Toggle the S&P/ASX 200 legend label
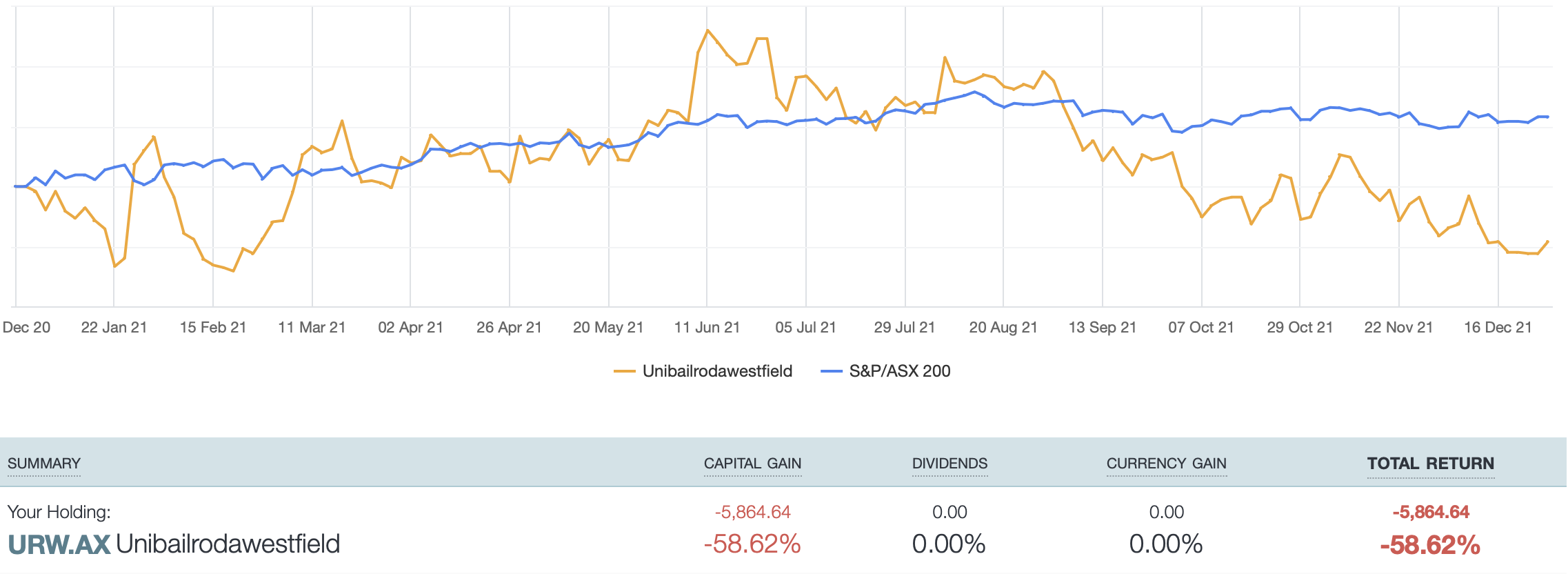 tap(899, 371)
